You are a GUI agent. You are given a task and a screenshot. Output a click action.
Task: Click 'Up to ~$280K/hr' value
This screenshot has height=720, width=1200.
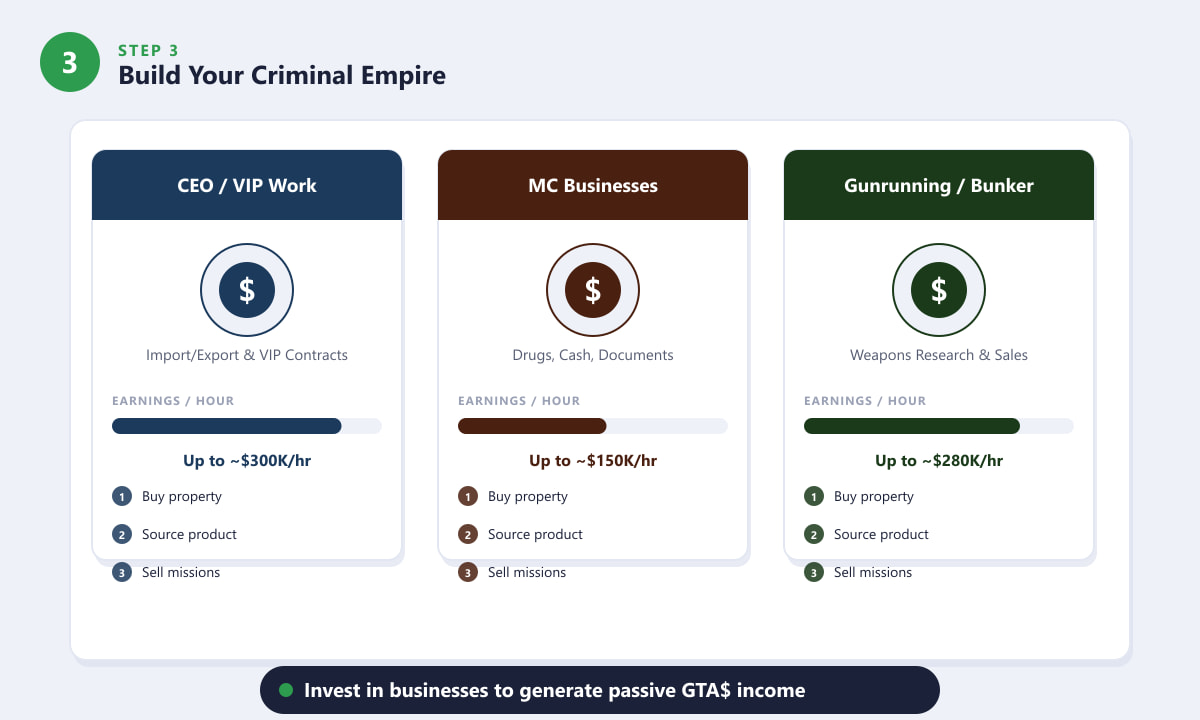click(939, 461)
